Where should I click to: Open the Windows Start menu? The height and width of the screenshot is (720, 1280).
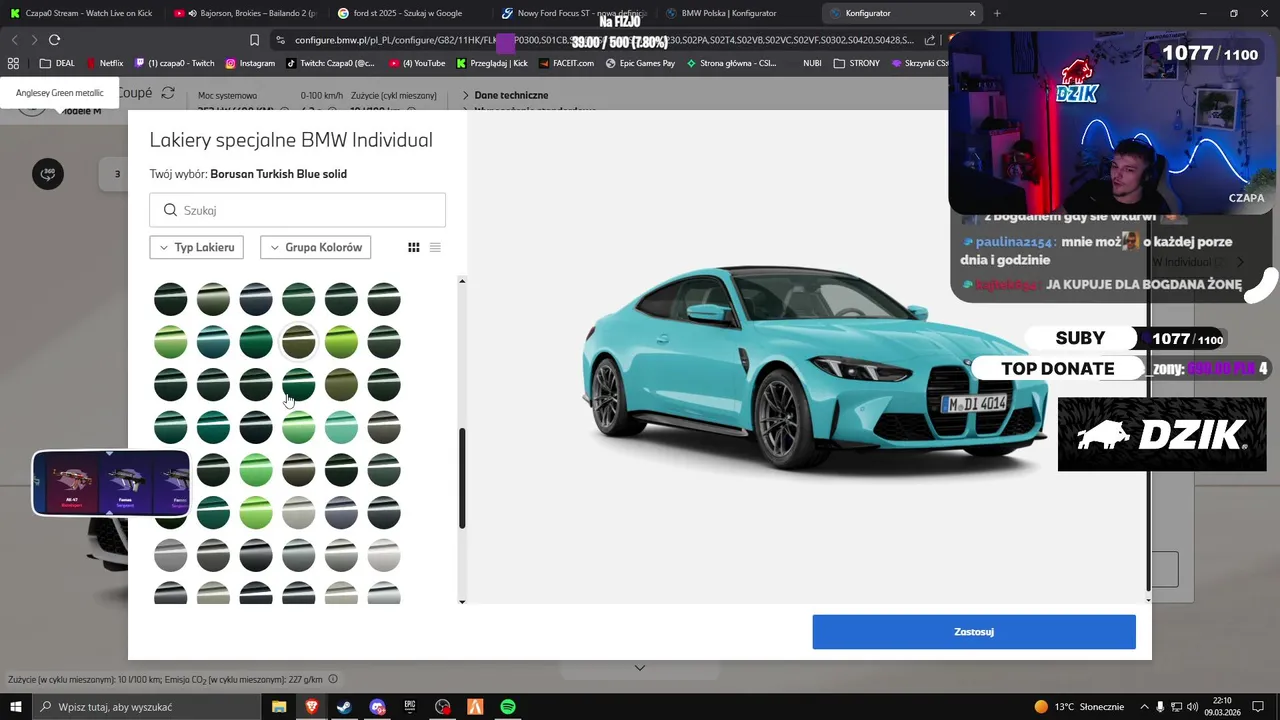15,707
